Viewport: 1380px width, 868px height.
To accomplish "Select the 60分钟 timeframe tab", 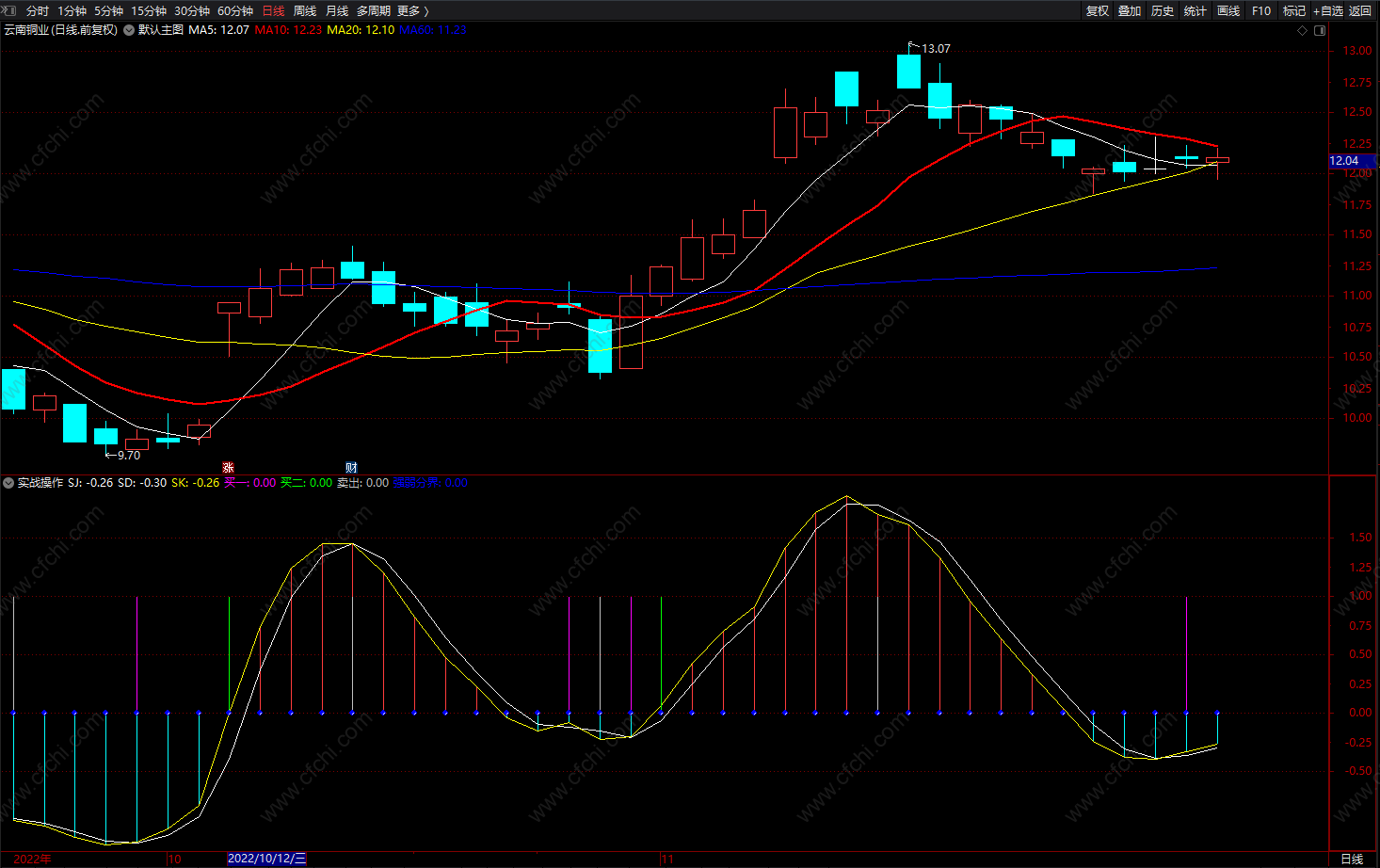I will coord(235,11).
